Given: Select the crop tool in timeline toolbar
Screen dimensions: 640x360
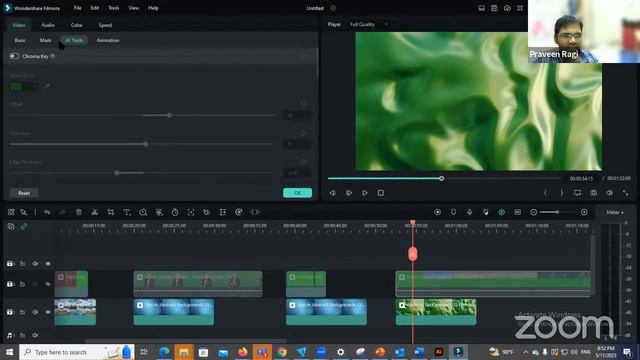Looking at the screenshot, I should coord(111,212).
